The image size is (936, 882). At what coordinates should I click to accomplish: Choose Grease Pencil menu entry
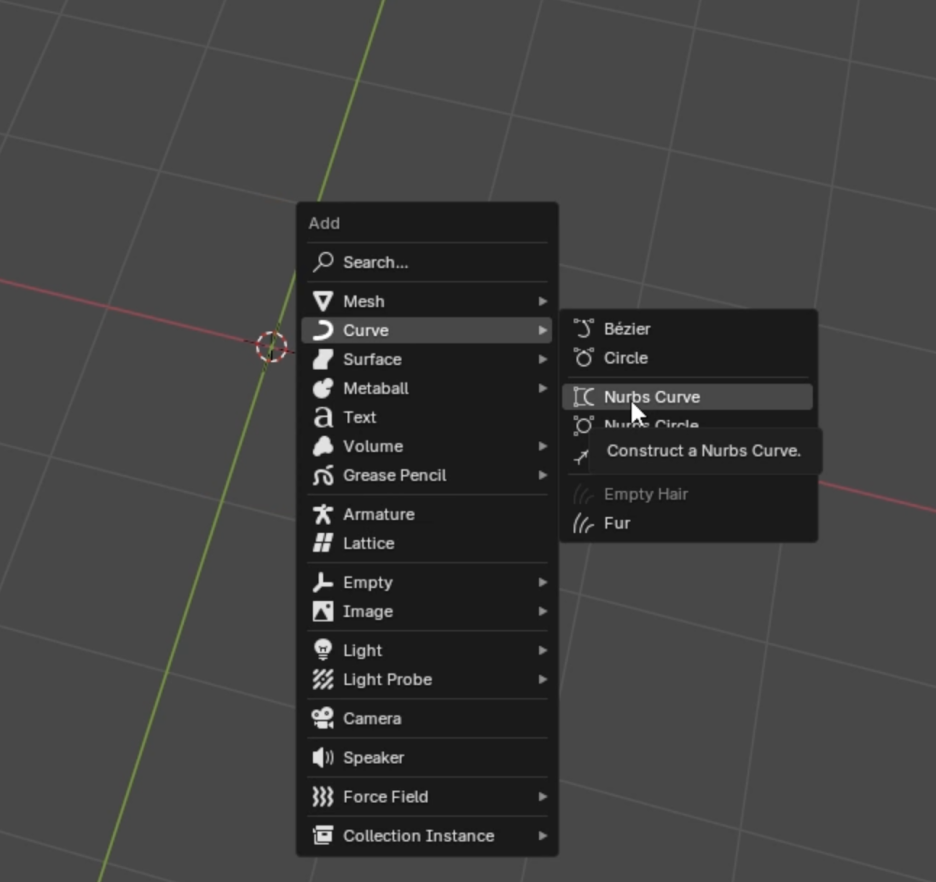(427, 476)
